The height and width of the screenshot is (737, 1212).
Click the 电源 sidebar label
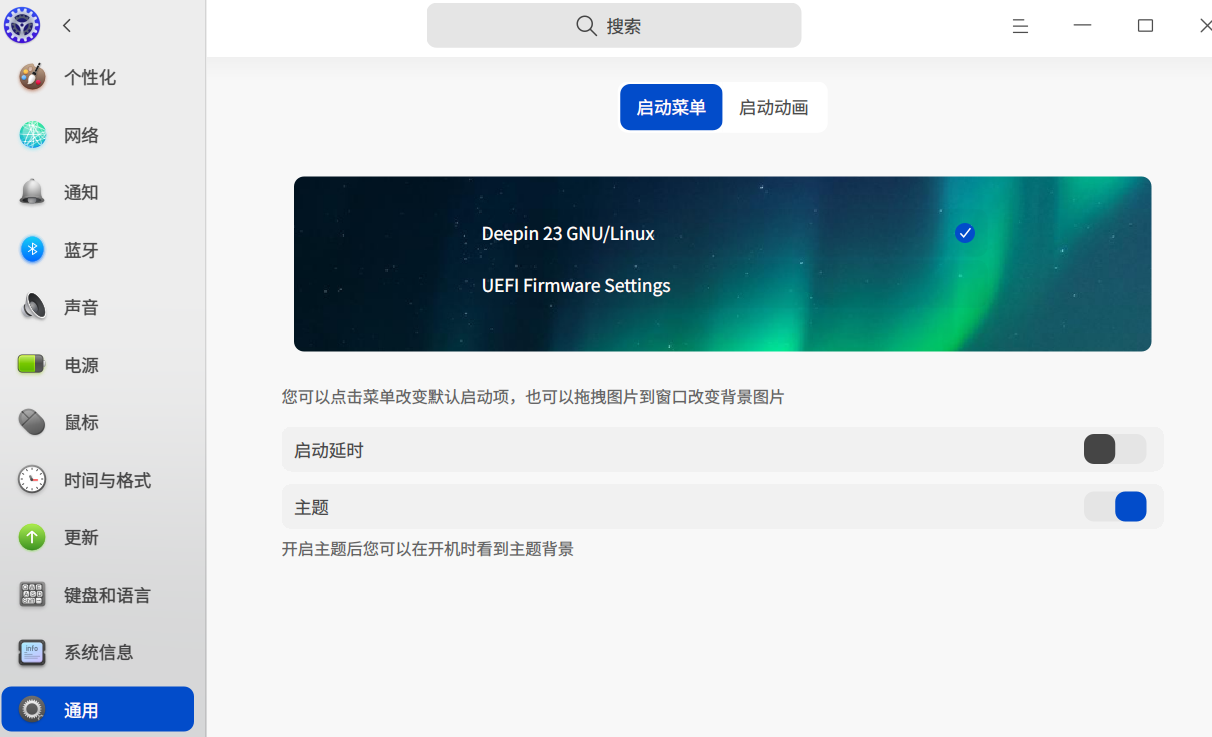tap(81, 365)
